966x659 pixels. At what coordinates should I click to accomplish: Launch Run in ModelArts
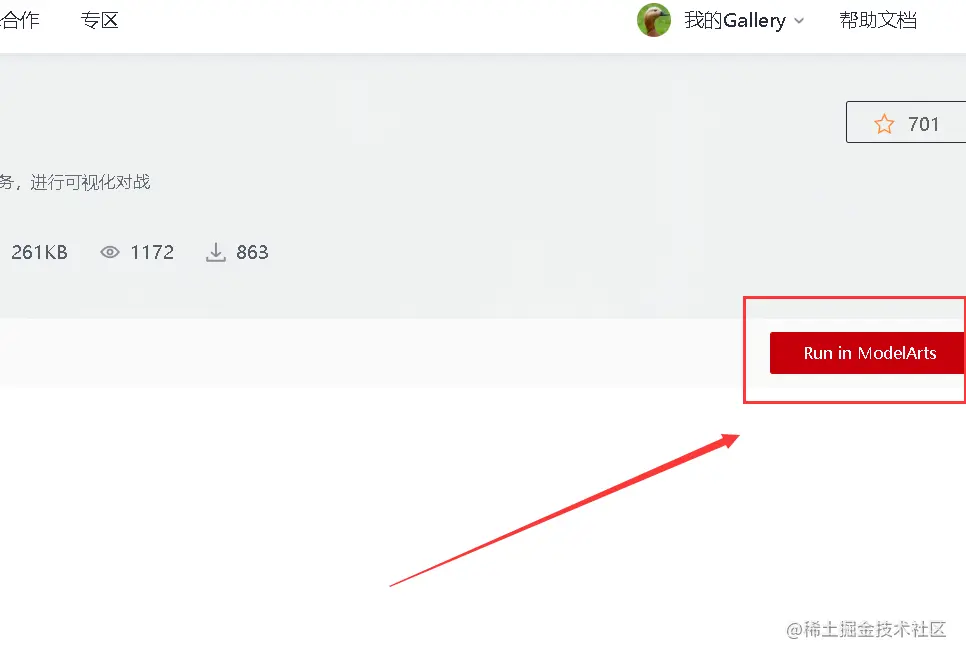pos(867,353)
